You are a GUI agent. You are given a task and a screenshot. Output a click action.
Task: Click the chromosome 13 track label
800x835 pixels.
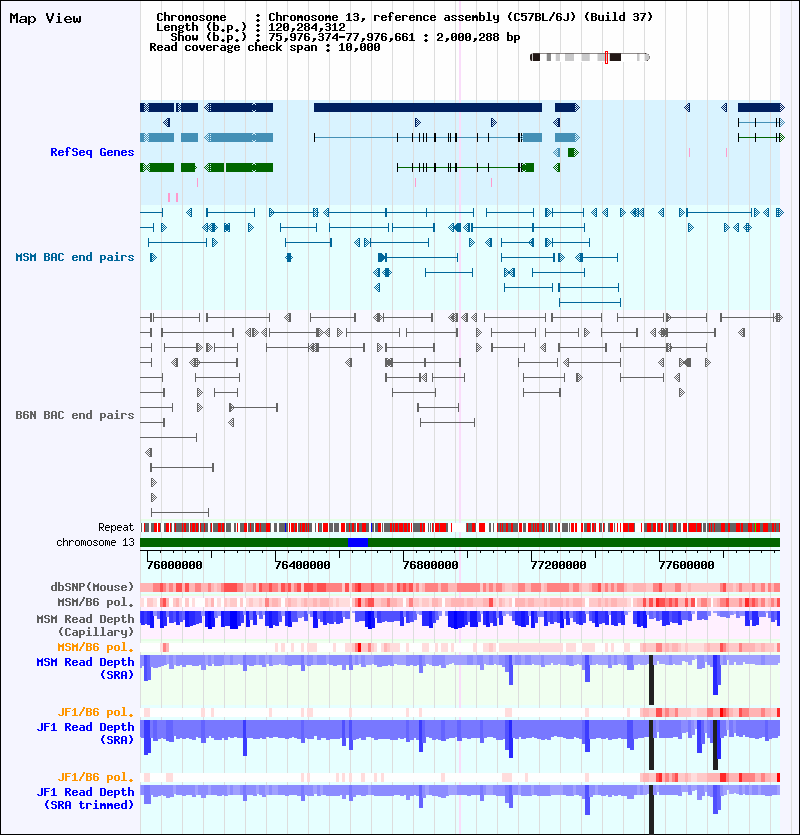(x=95, y=542)
